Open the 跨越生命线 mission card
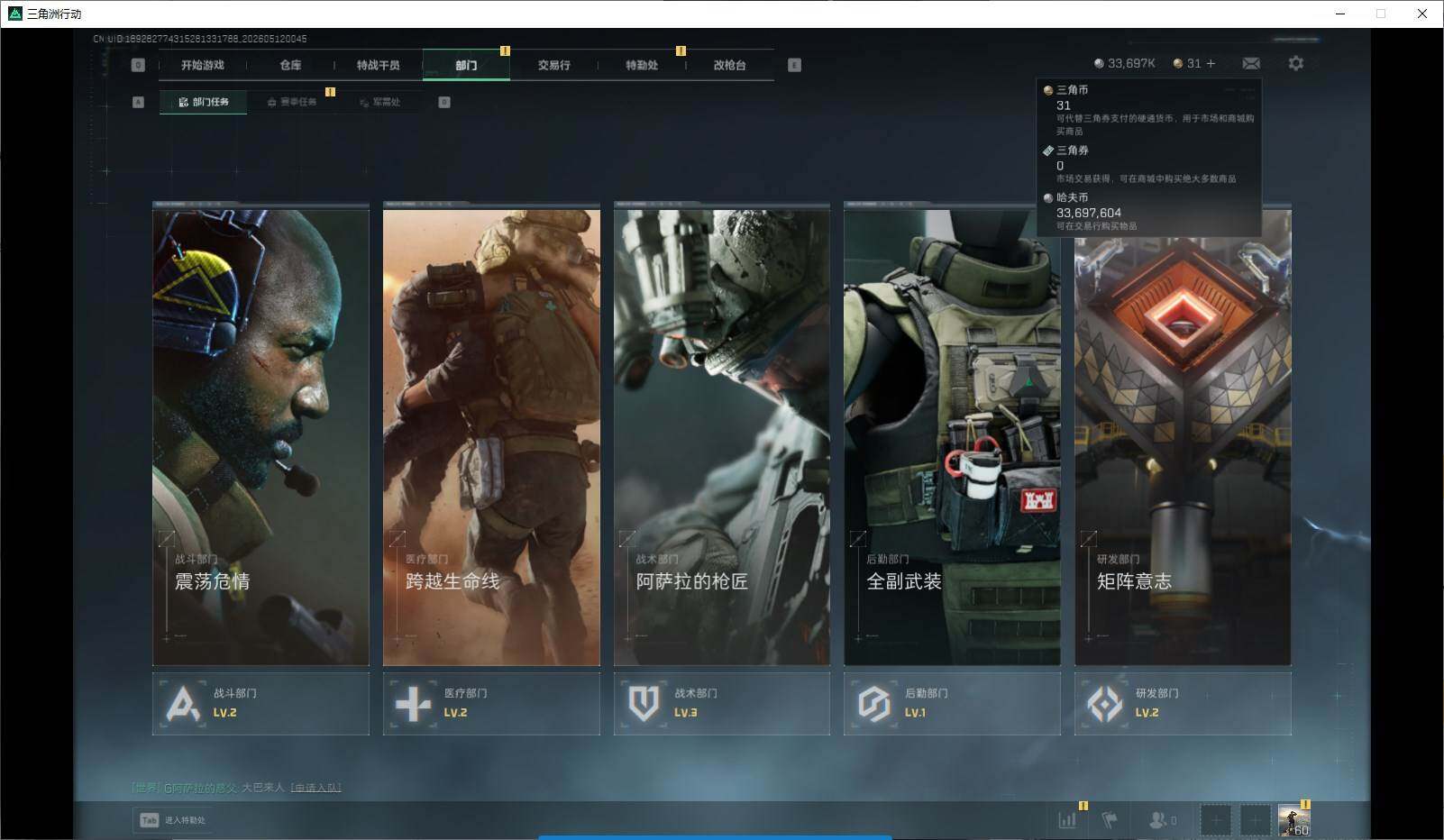Screen dimensions: 1444x840 [x=491, y=434]
